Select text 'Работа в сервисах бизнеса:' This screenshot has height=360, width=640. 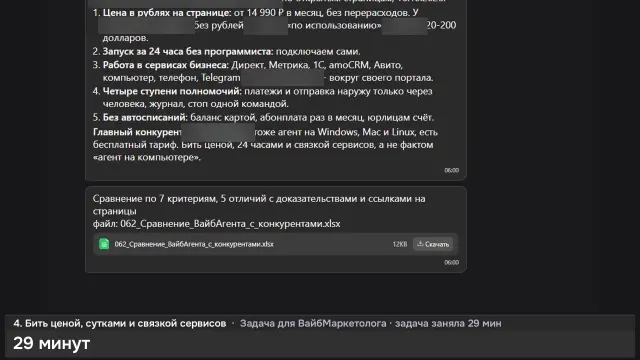tap(166, 65)
